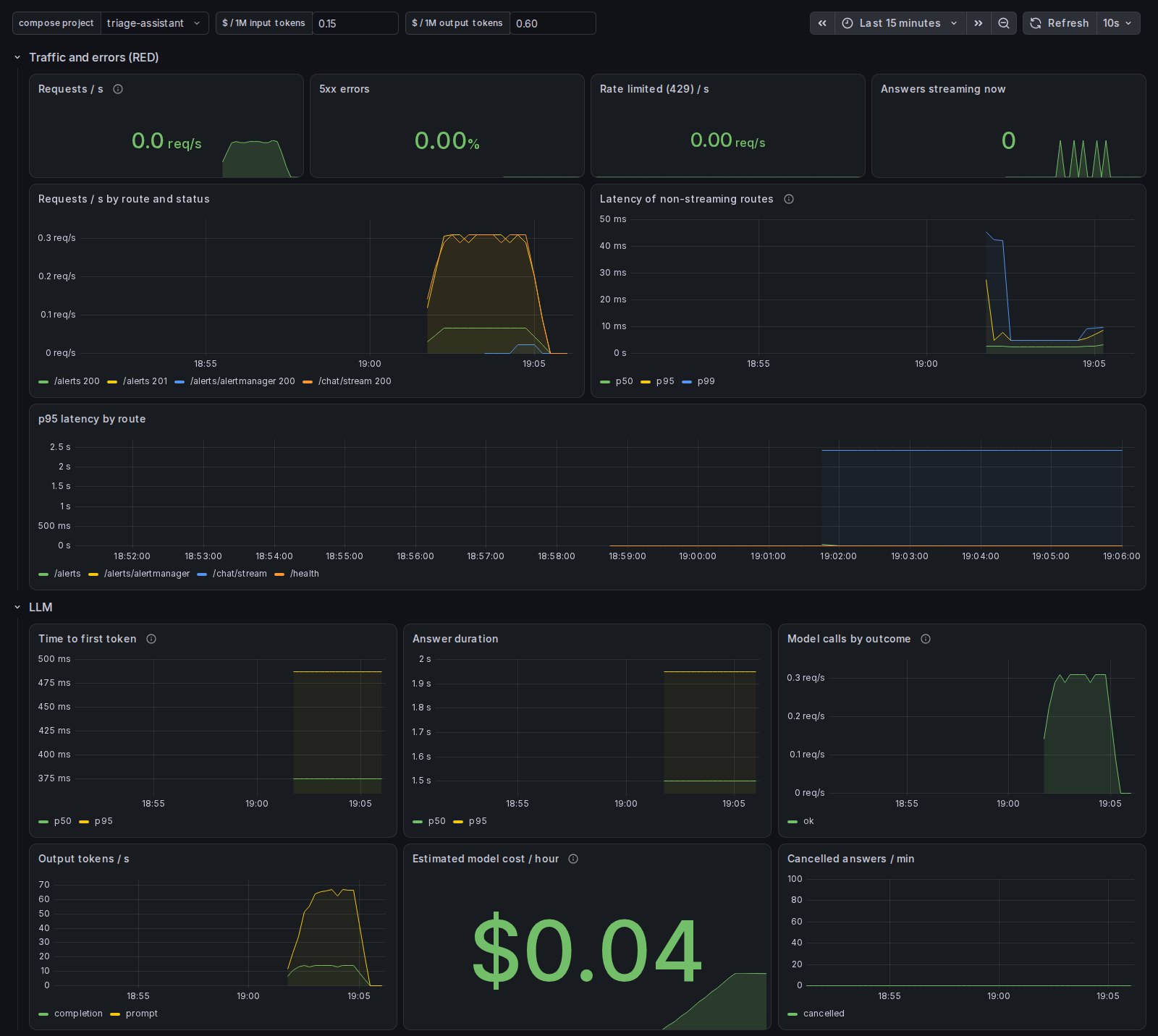Screen dimensions: 1158x1036
Task: Open the Last 15 minutes time picker
Action: coord(900,23)
